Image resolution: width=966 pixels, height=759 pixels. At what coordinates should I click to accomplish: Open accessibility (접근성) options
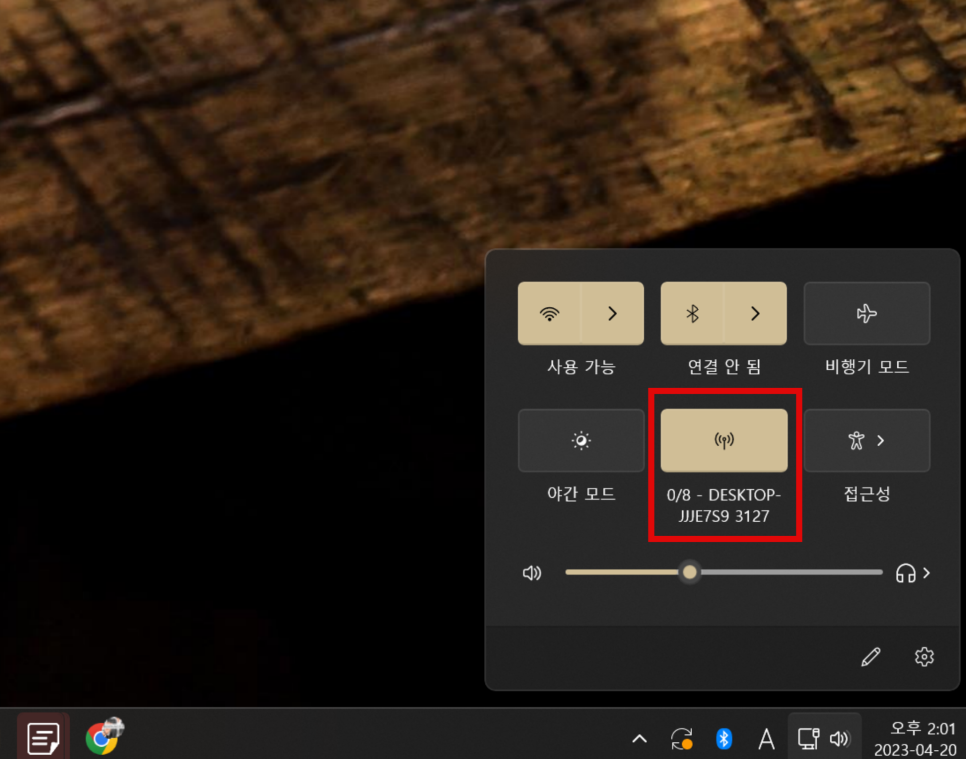coord(867,440)
